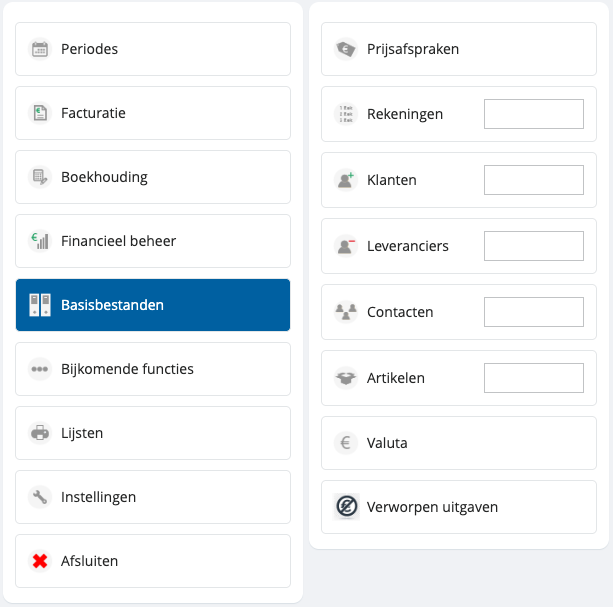Open Leveranciers via its label

pyautogui.click(x=407, y=246)
